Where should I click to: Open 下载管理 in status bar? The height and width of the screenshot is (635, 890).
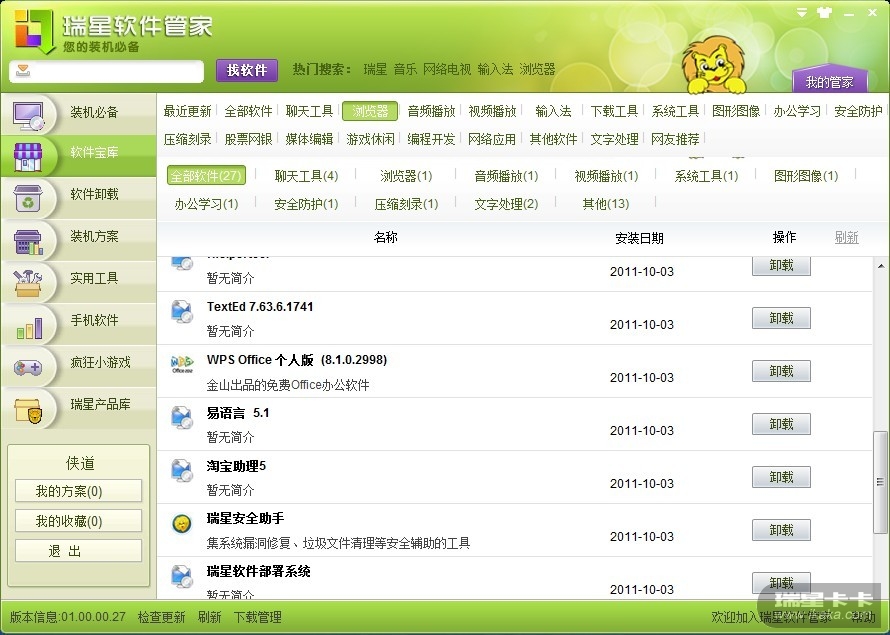258,617
